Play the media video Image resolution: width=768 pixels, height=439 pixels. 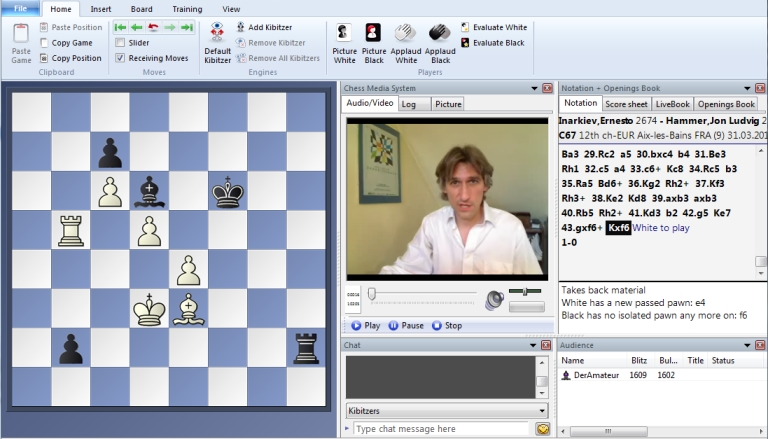(x=365, y=325)
